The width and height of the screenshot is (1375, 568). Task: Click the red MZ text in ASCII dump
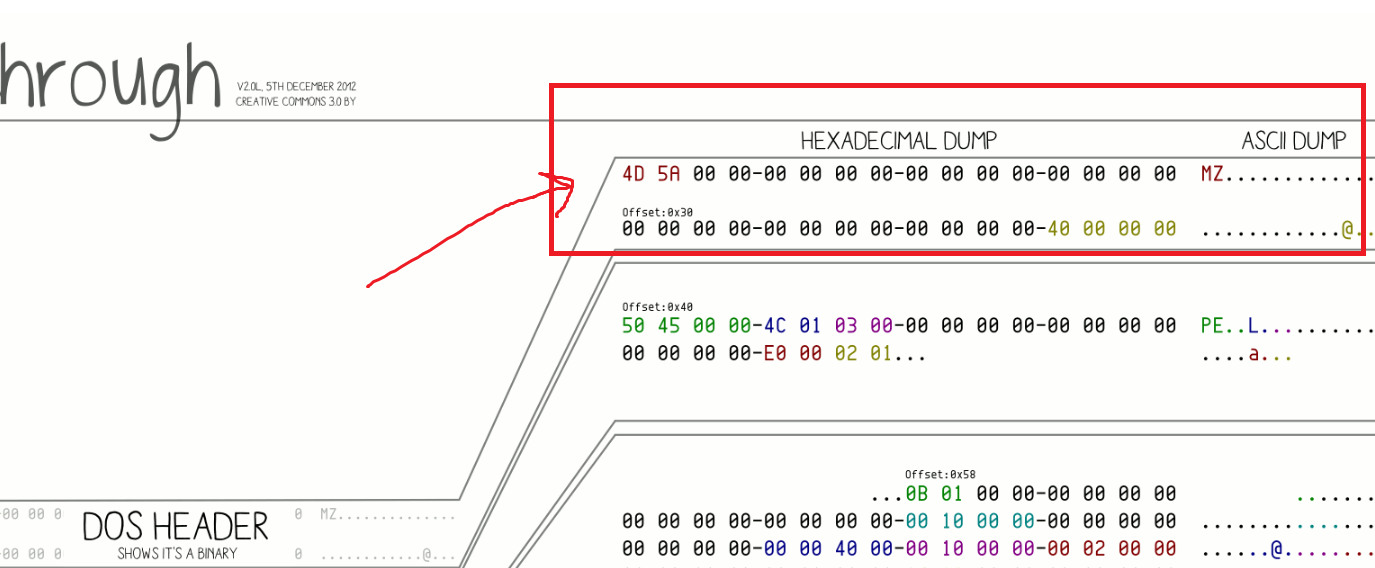click(1213, 174)
